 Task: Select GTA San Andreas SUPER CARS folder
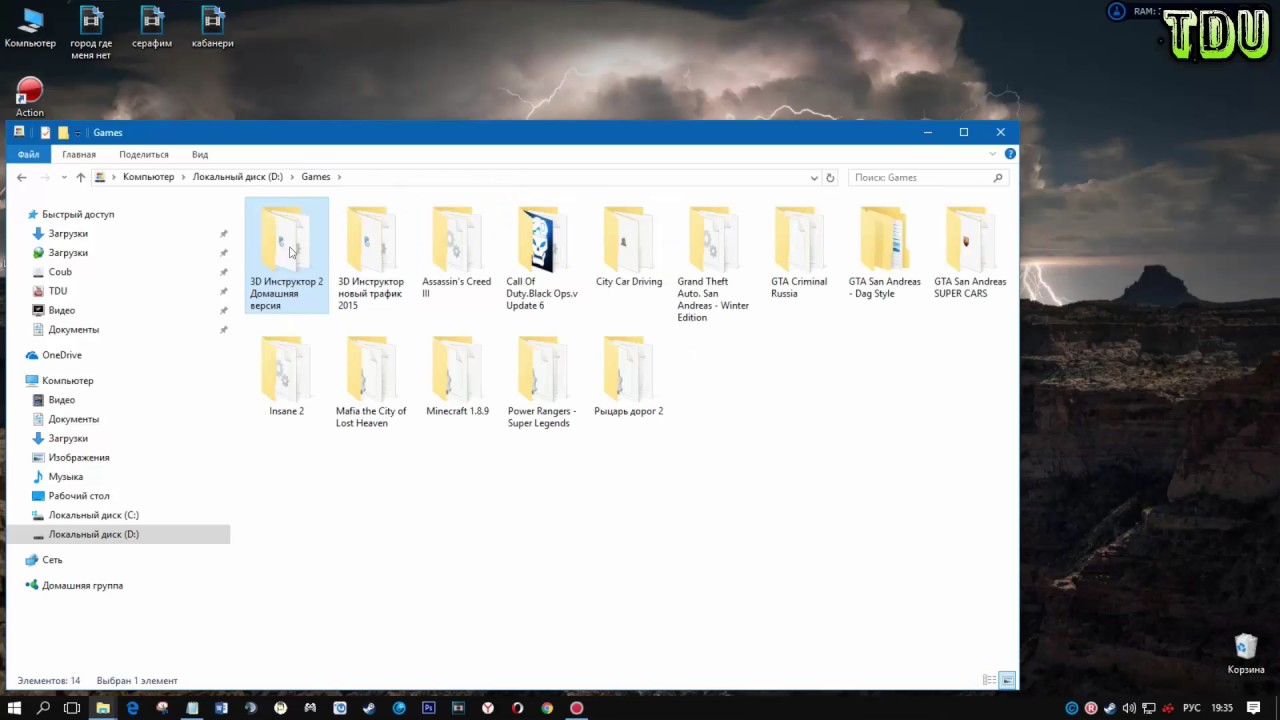970,252
